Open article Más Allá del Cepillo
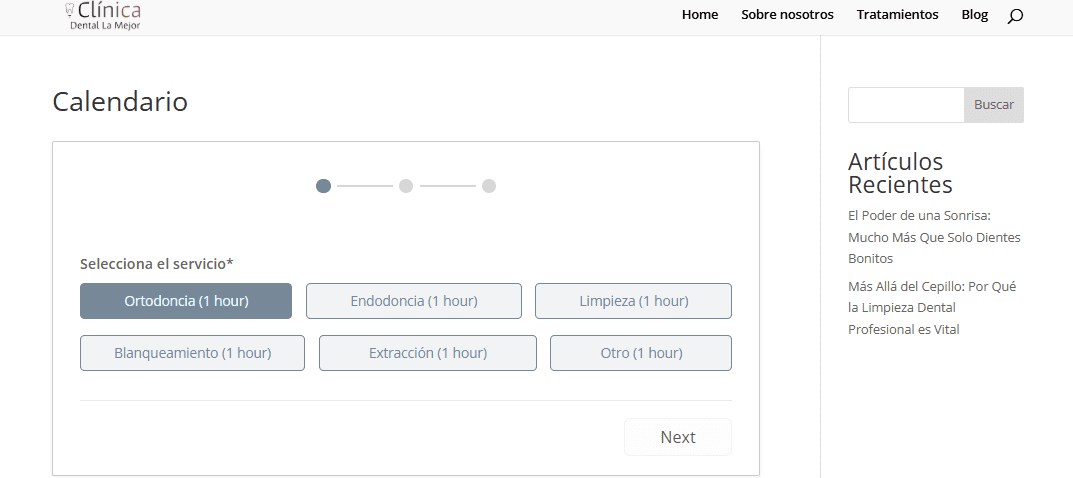The height and width of the screenshot is (478, 1073). tap(932, 307)
